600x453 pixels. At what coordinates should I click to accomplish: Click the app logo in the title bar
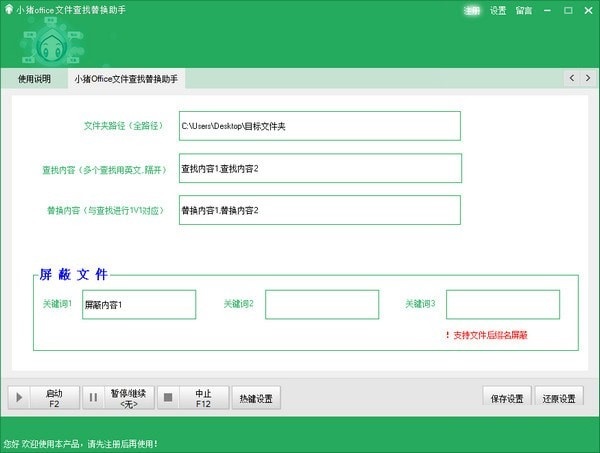[9, 9]
